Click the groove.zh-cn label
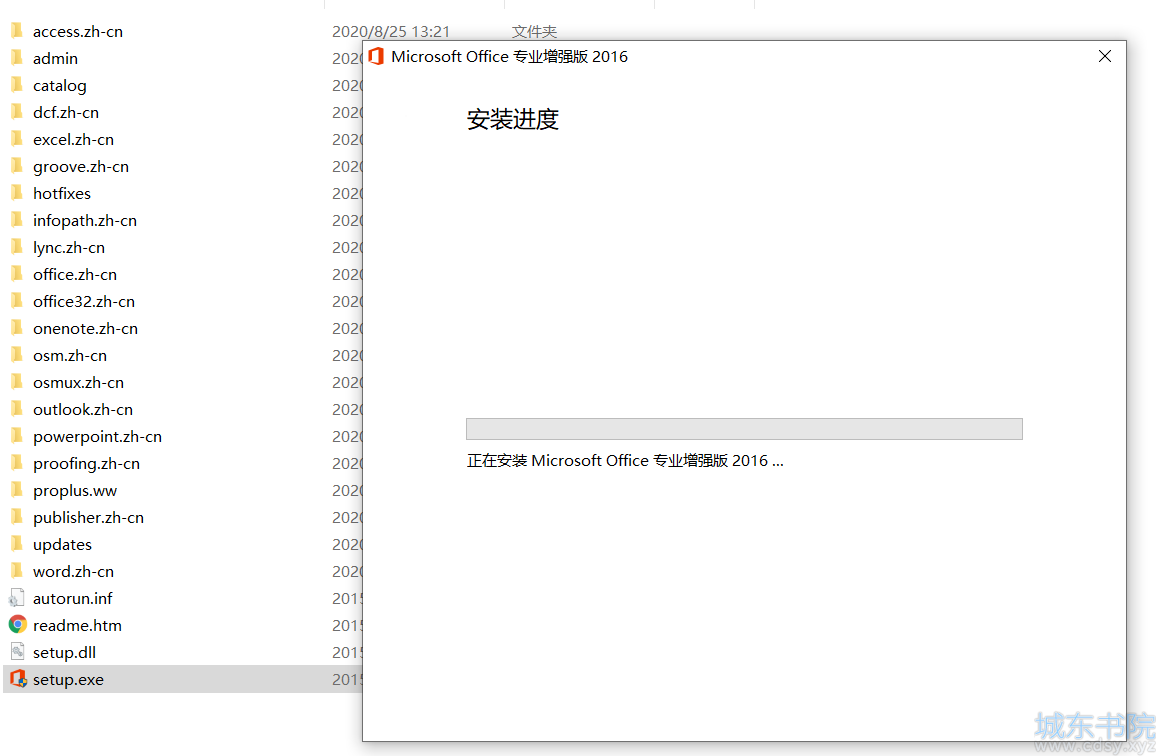 pos(80,167)
